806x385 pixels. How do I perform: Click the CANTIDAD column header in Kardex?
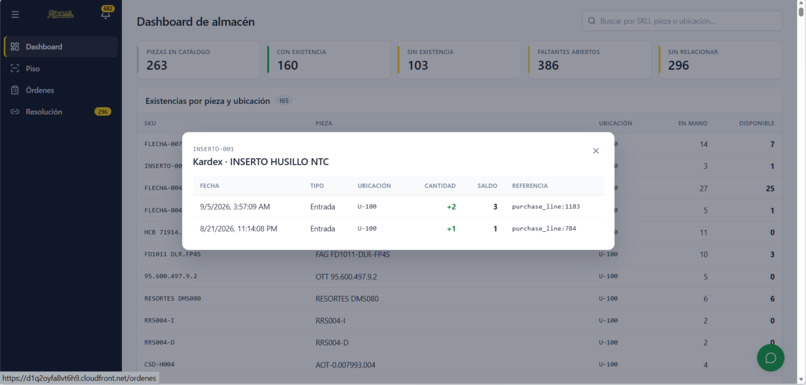440,186
